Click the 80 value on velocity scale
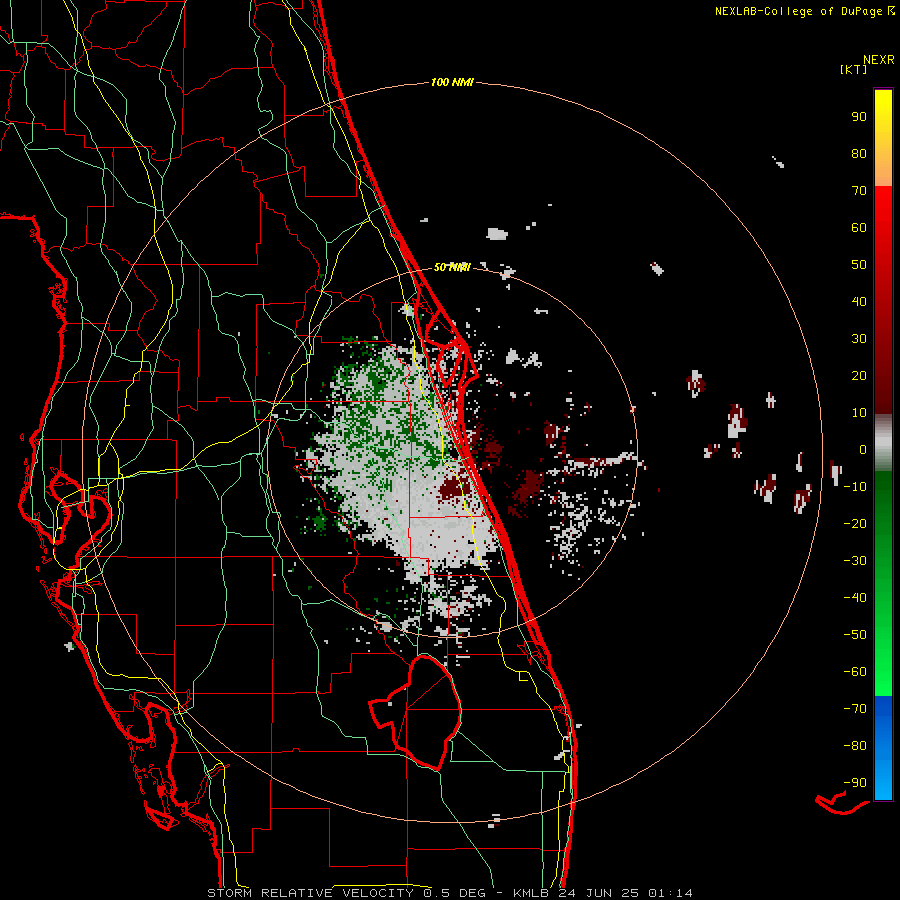 click(x=859, y=154)
